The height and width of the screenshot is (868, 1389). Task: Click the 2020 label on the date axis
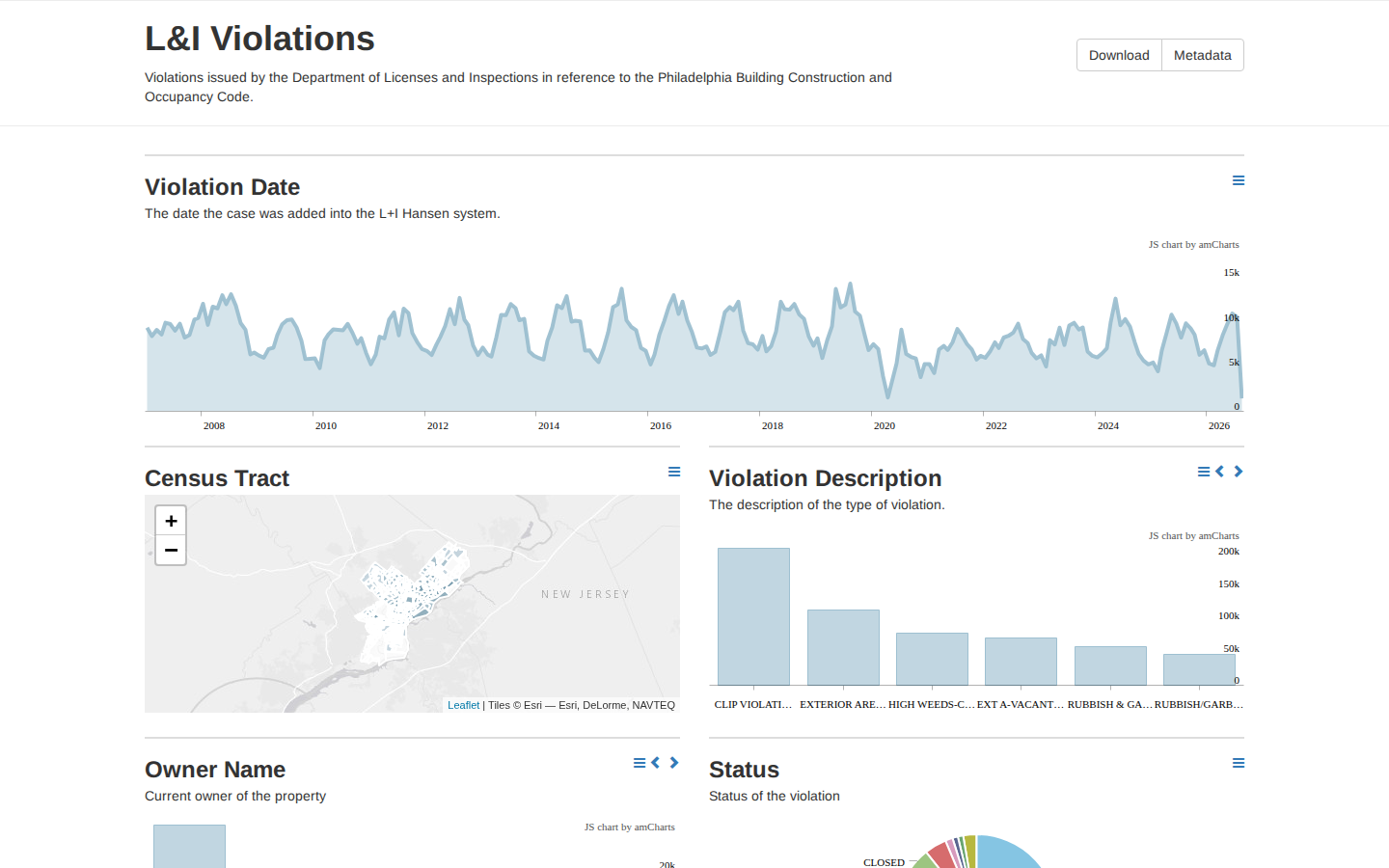(885, 425)
